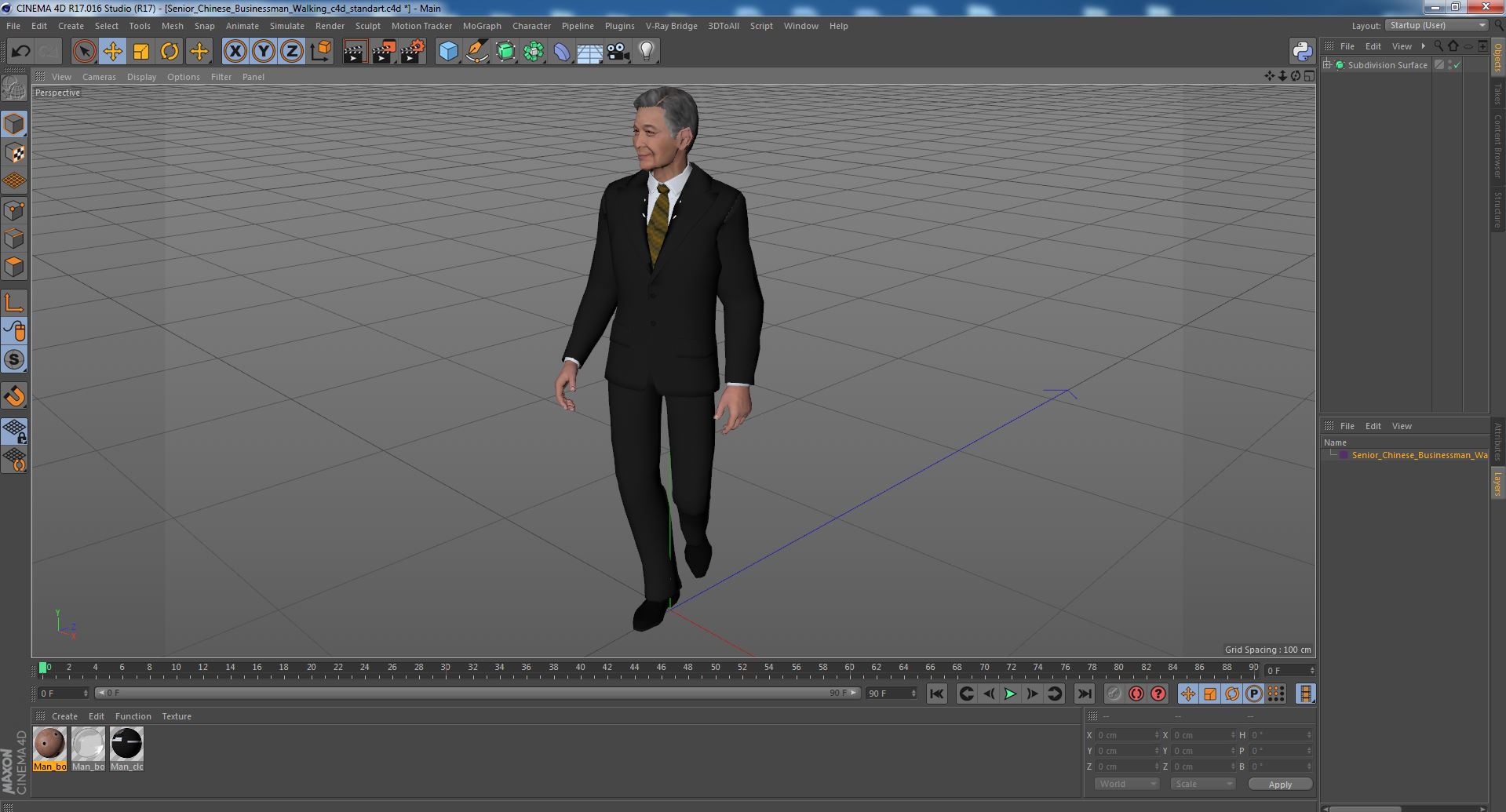
Task: Add a Cube primitive object
Action: coord(448,52)
